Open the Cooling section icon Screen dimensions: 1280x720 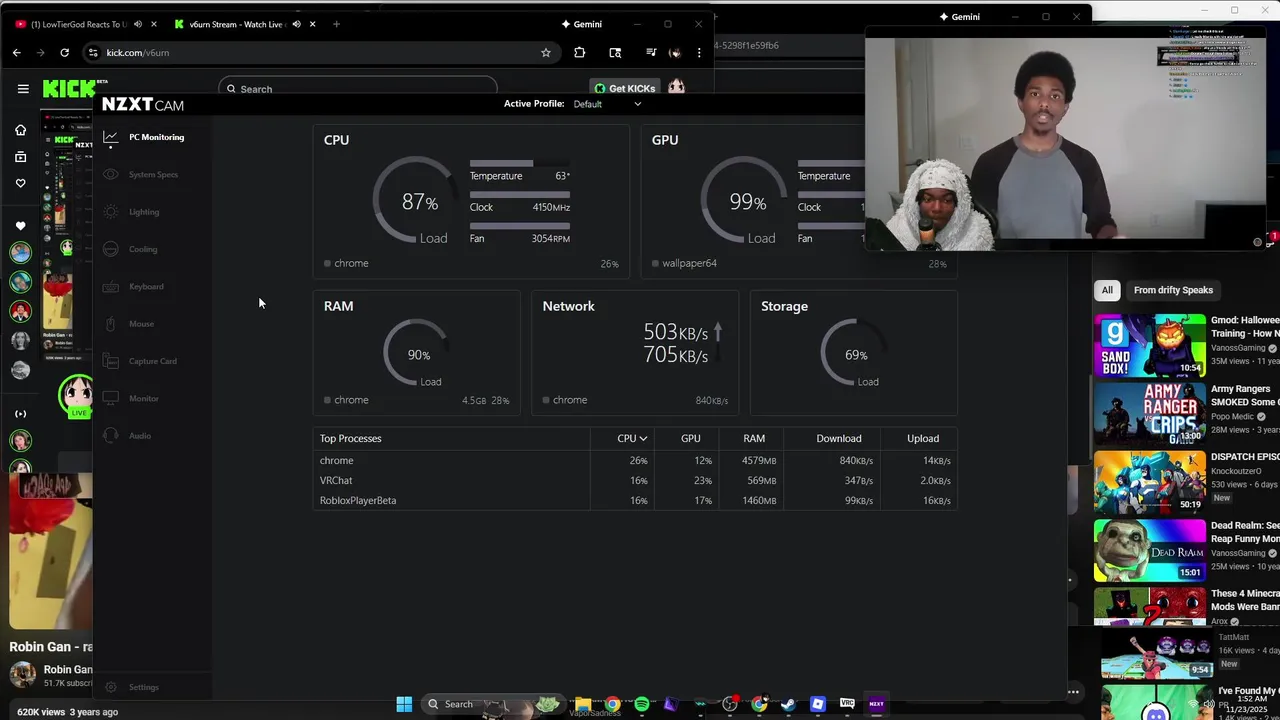[x=111, y=249]
